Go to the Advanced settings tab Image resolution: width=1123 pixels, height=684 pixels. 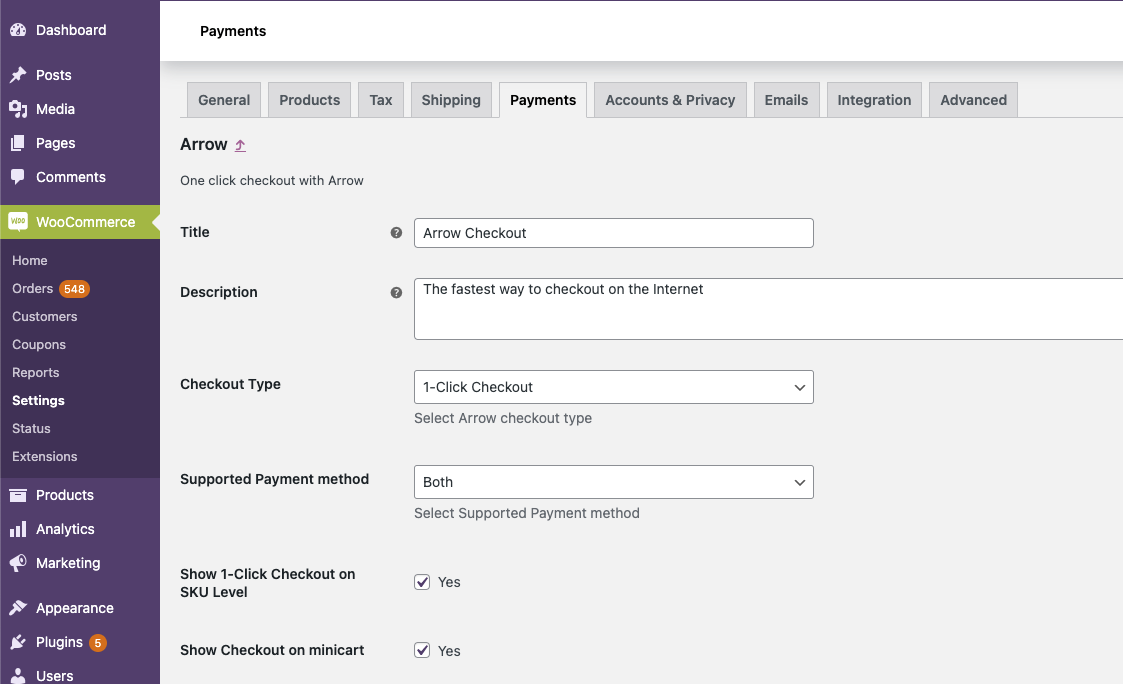tap(973, 100)
